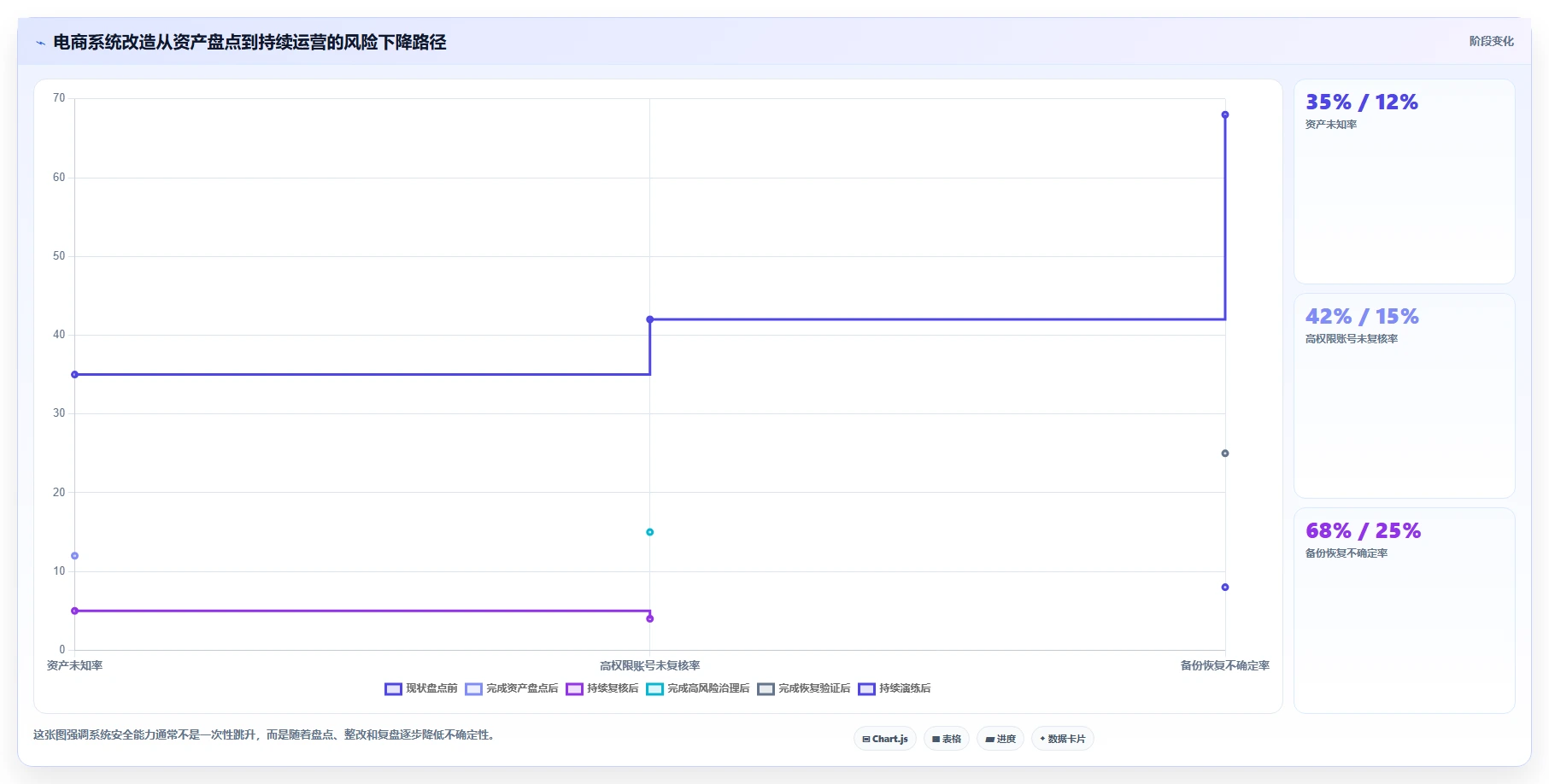The height and width of the screenshot is (784, 1549).
Task: Open the 68% / 25% 备份恢复不确定率 card
Action: 1405,611
